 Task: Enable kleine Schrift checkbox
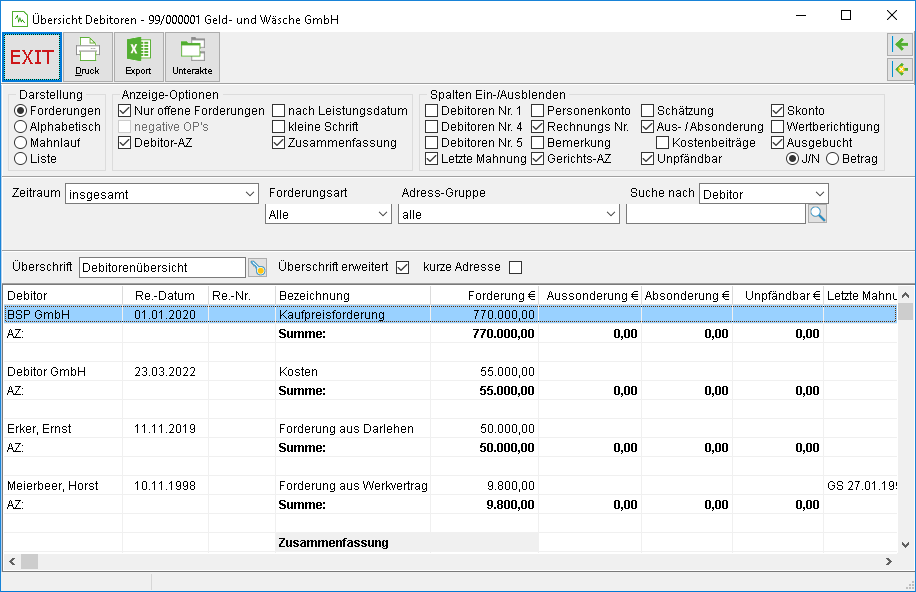pyautogui.click(x=279, y=126)
